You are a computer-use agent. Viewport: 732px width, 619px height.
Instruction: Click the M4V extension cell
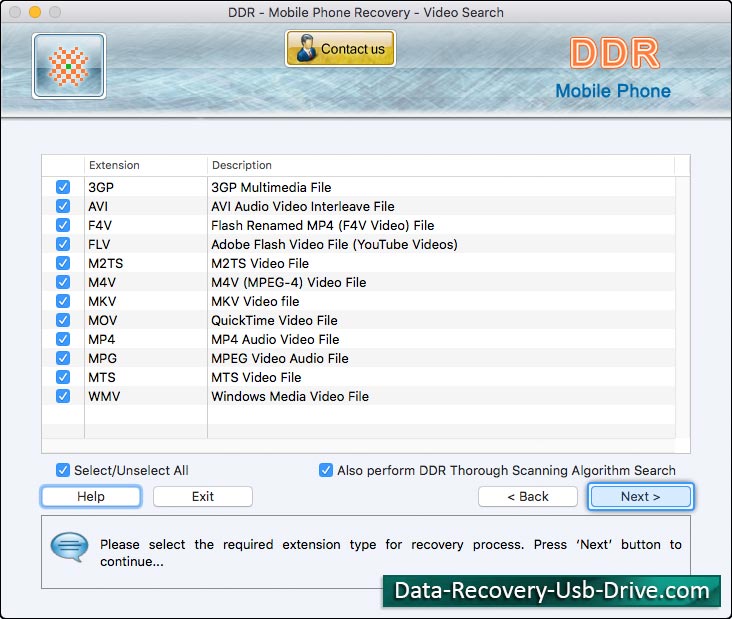click(146, 282)
